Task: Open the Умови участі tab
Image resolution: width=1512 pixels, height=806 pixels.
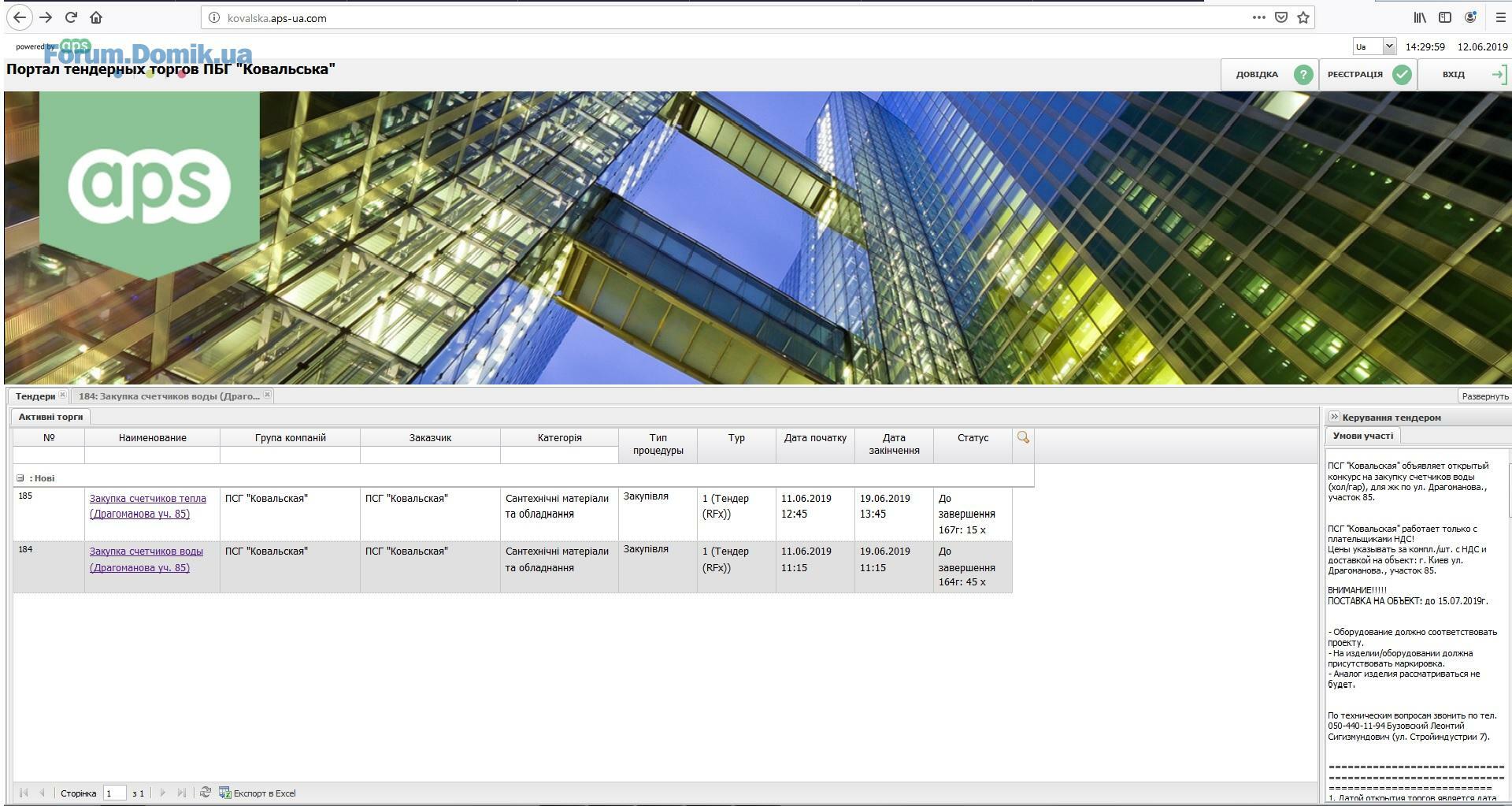Action: point(1362,436)
